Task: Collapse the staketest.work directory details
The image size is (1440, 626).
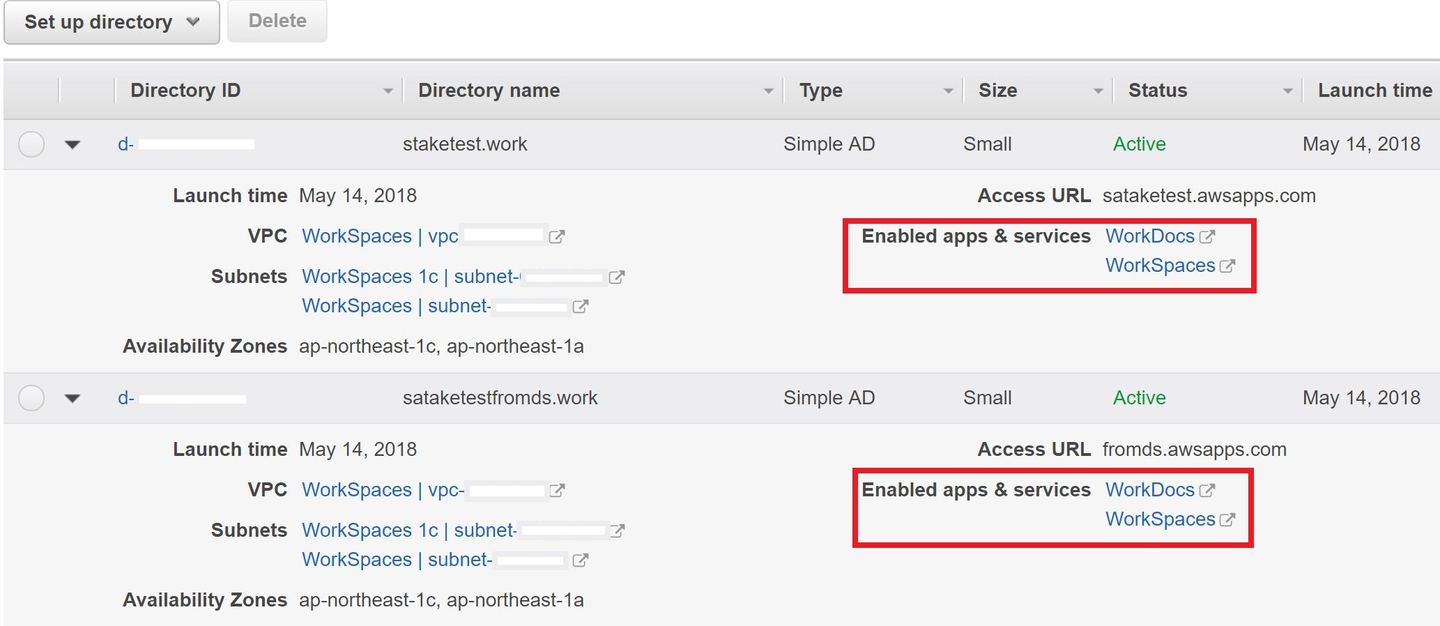Action: click(72, 144)
